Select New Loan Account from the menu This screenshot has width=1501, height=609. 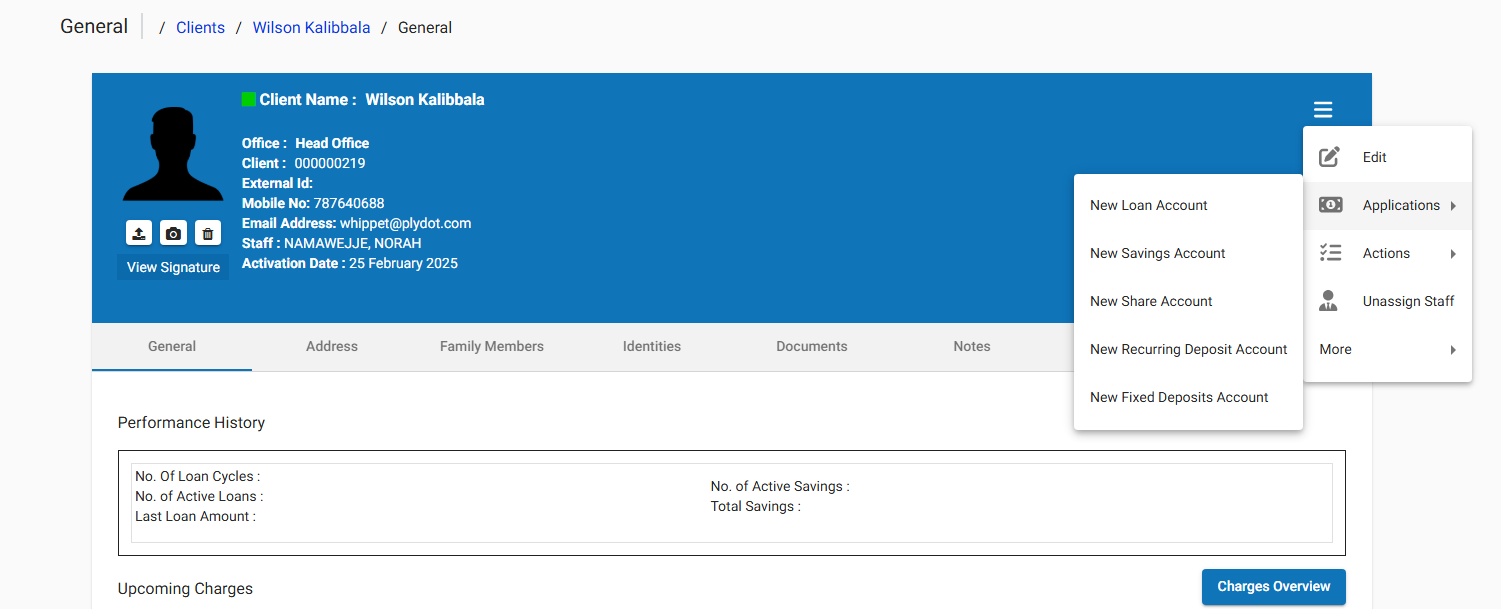(1147, 205)
